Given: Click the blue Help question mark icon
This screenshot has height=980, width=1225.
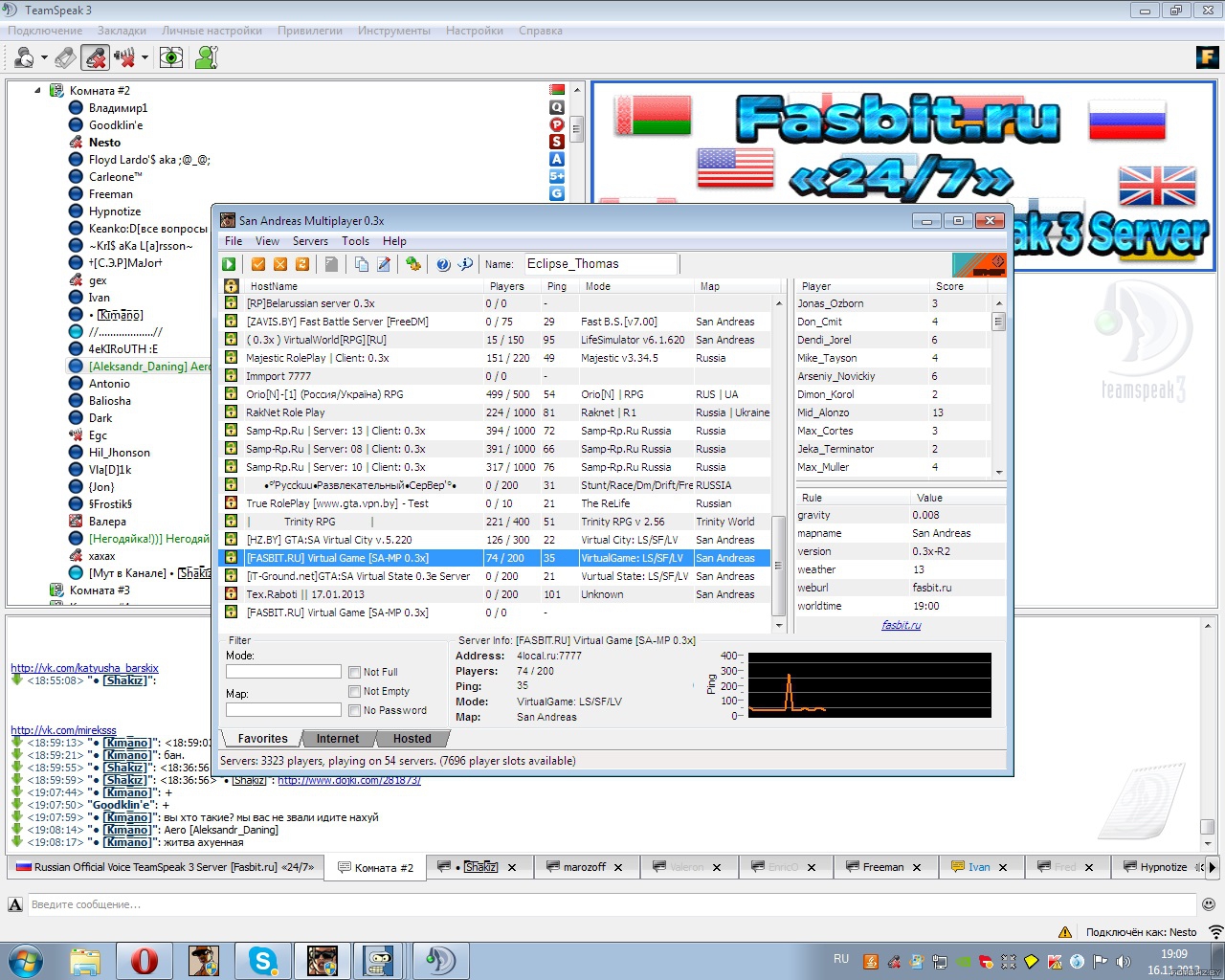Looking at the screenshot, I should pyautogui.click(x=443, y=264).
